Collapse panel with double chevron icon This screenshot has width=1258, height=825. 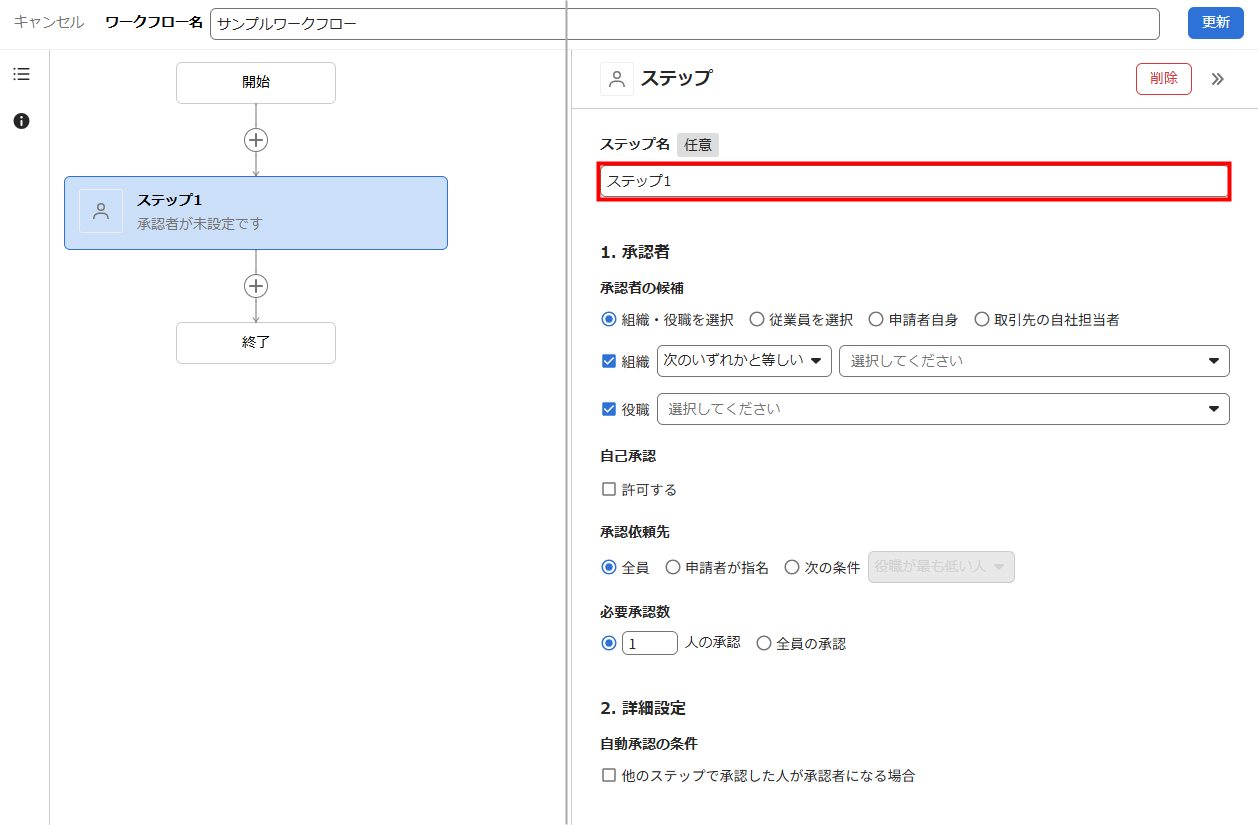click(x=1217, y=79)
